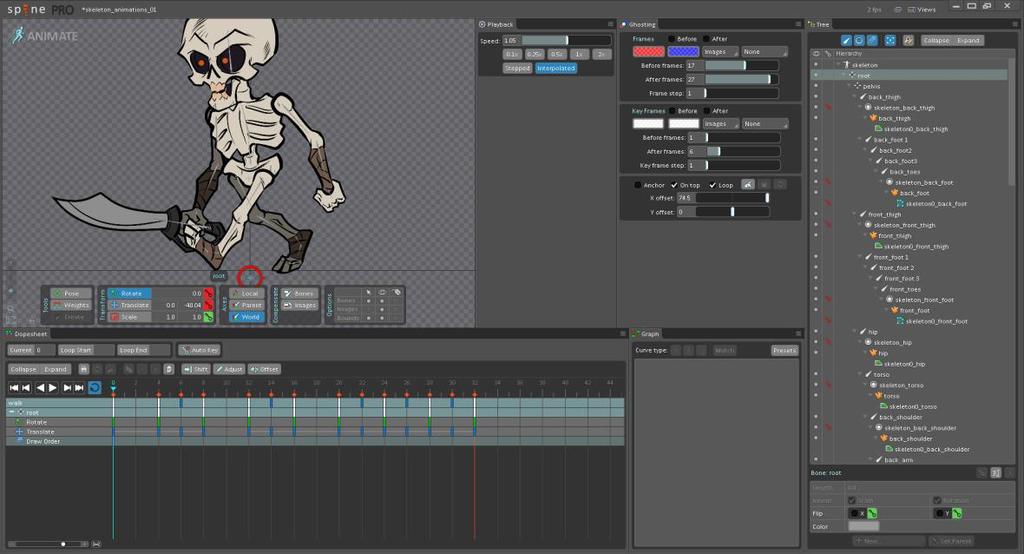
Task: Collapse the torso bone node
Action: tap(860, 374)
